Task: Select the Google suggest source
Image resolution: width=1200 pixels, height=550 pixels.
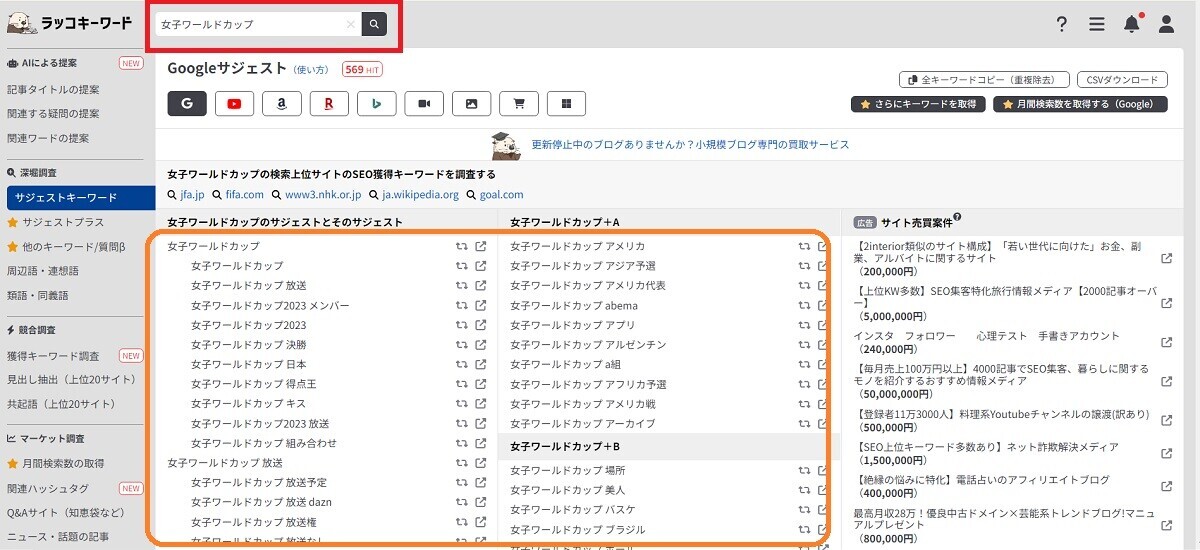Action: click(x=187, y=103)
